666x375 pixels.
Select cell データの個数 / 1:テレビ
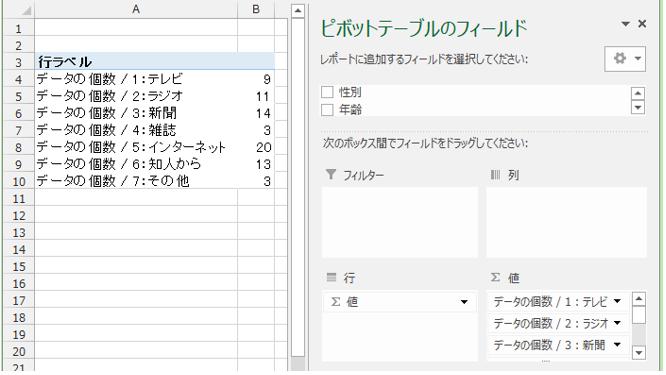[x=136, y=79]
